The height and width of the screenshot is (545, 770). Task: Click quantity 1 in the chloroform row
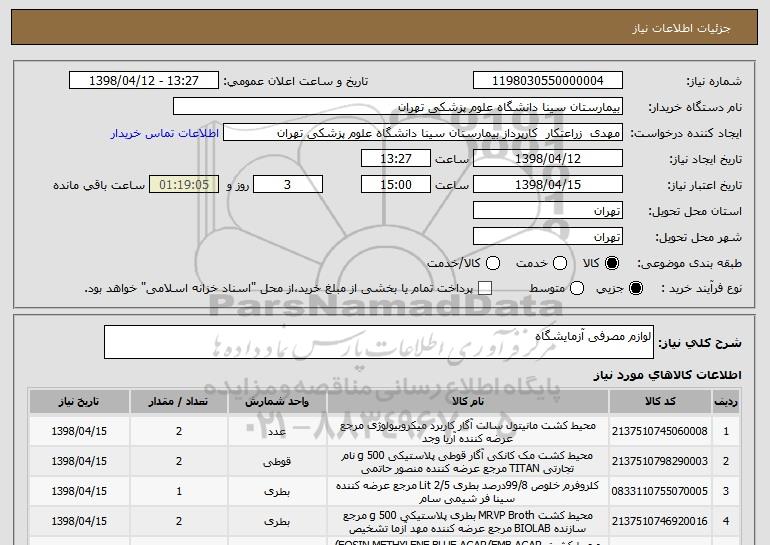coord(179,491)
